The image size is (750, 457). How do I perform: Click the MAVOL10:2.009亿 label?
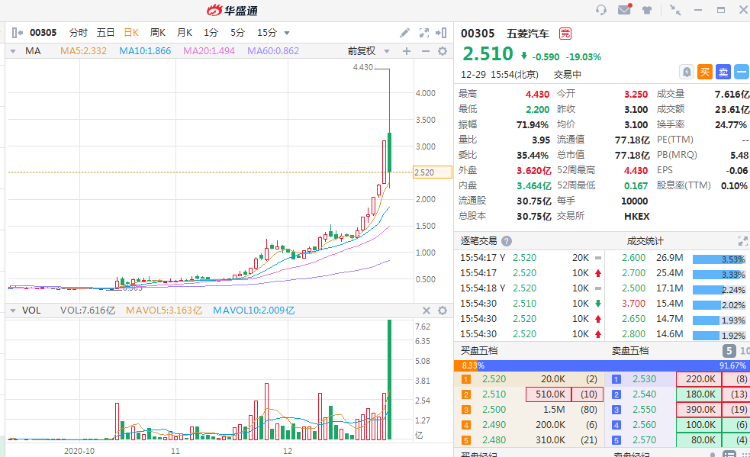point(254,311)
